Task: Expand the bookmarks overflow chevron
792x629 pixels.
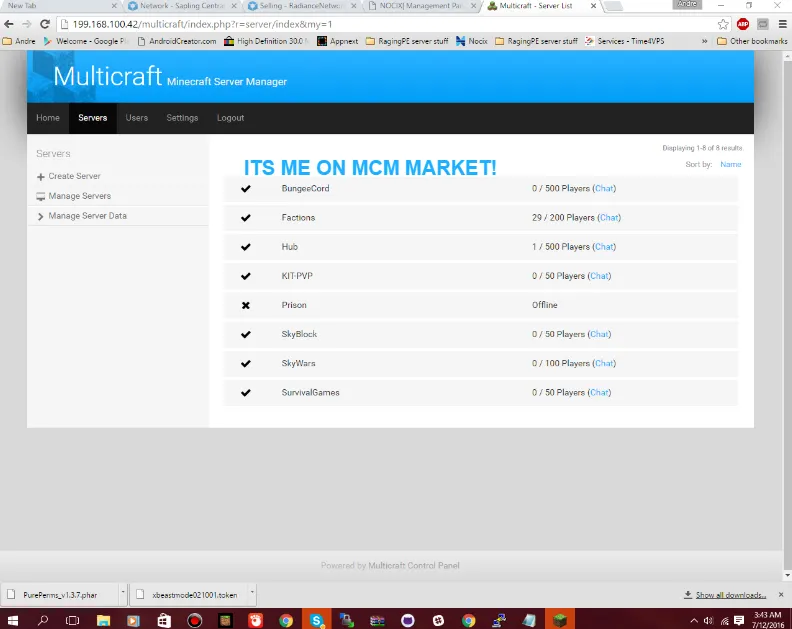Action: (x=704, y=41)
